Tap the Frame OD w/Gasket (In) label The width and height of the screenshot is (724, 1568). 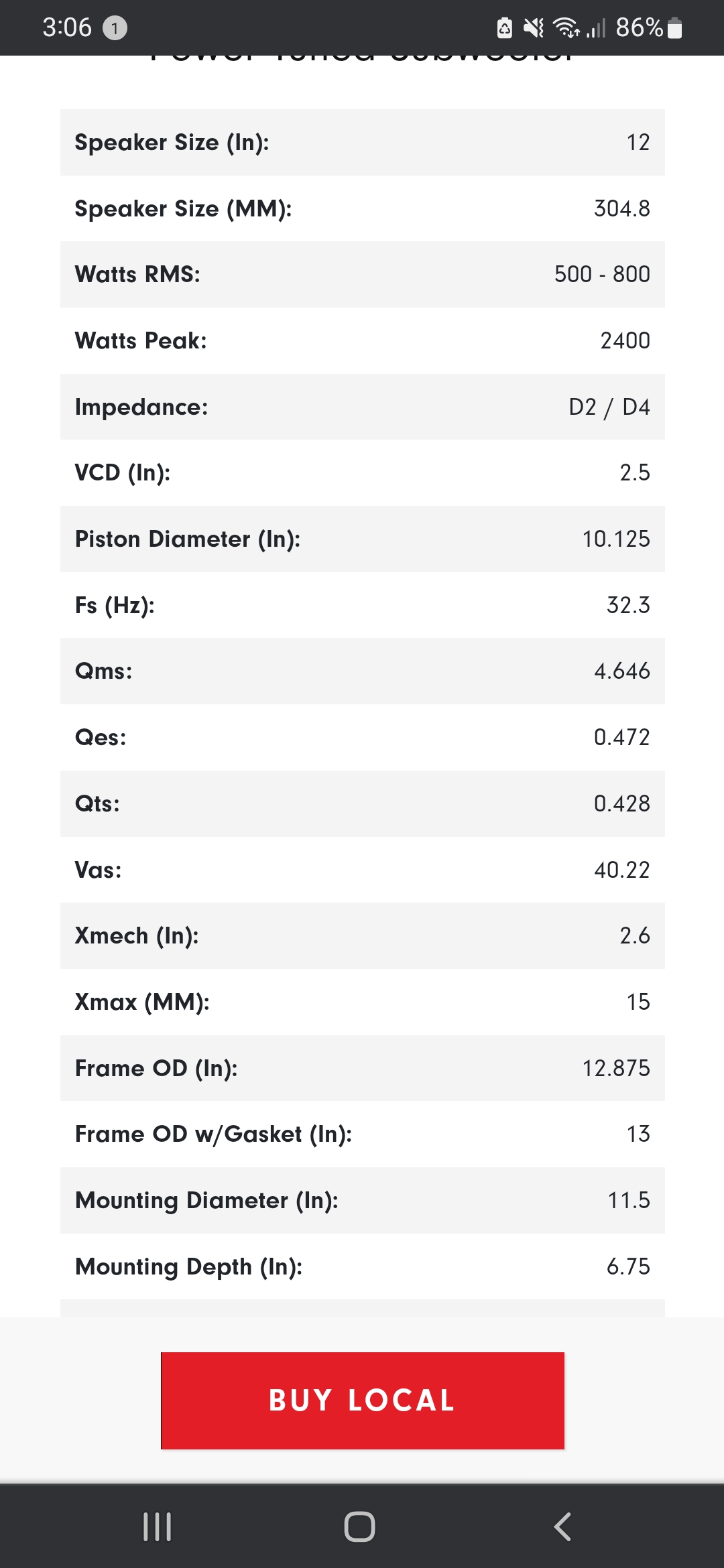(213, 1134)
